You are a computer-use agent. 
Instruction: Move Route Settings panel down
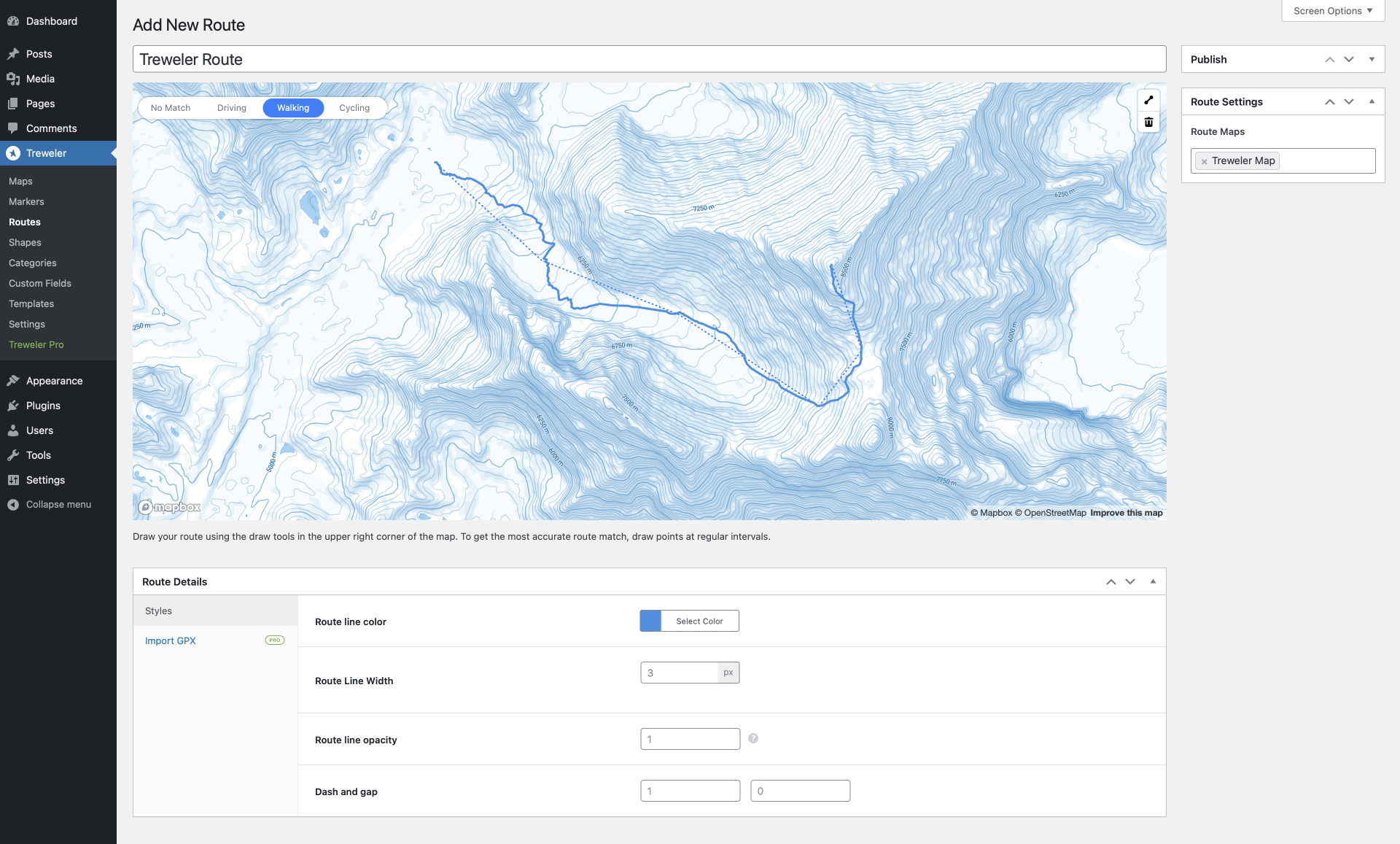point(1349,102)
